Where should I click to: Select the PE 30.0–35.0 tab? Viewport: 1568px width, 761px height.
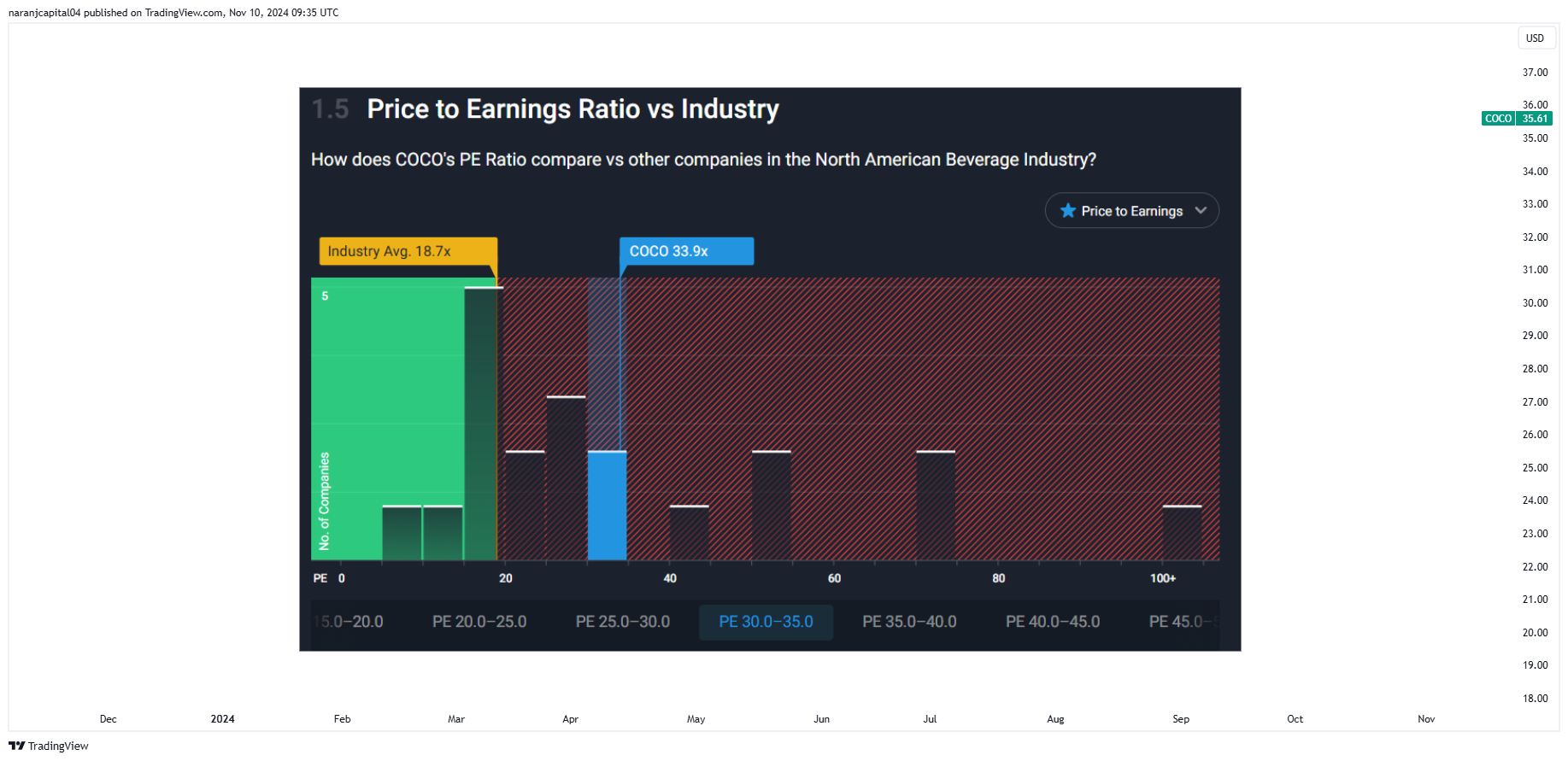pyautogui.click(x=766, y=622)
